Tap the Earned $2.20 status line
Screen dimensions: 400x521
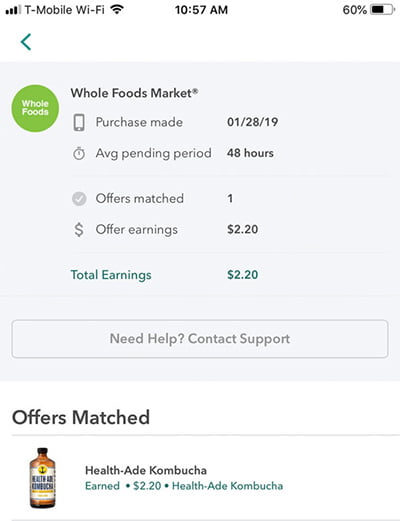[184, 486]
